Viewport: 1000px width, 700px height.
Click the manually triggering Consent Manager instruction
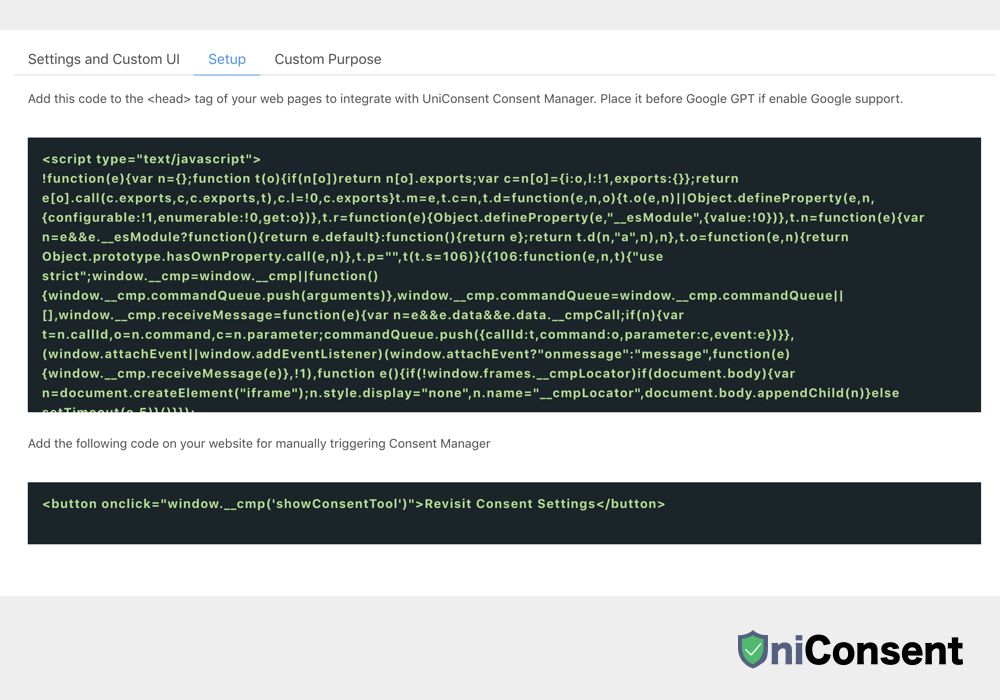pos(259,443)
